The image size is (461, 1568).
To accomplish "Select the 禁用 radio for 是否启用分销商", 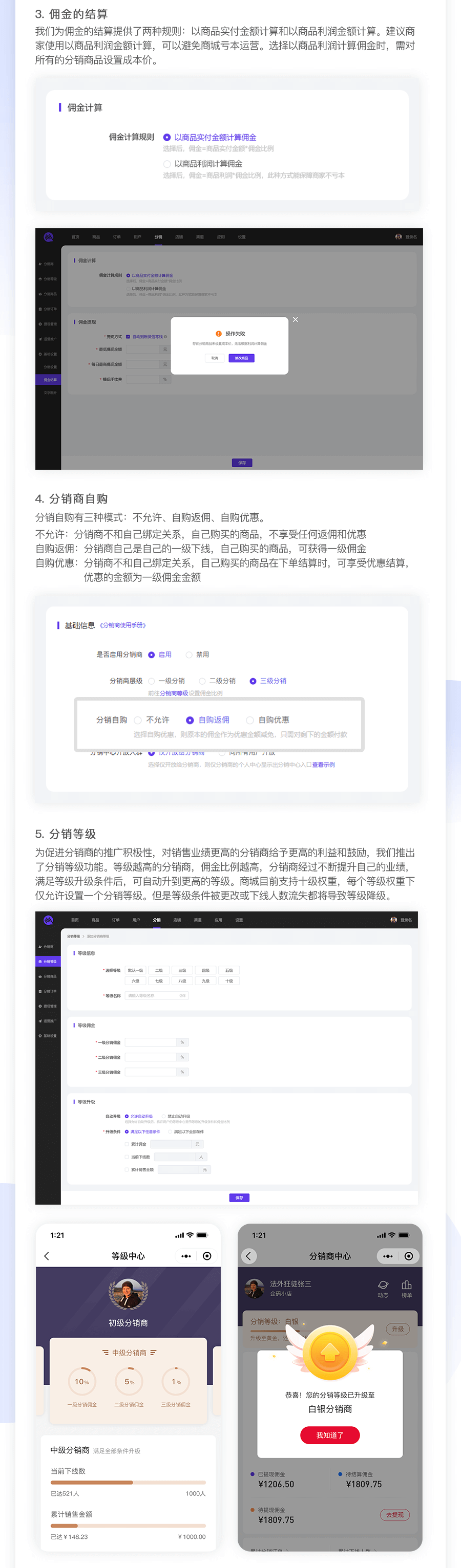I will pyautogui.click(x=189, y=655).
